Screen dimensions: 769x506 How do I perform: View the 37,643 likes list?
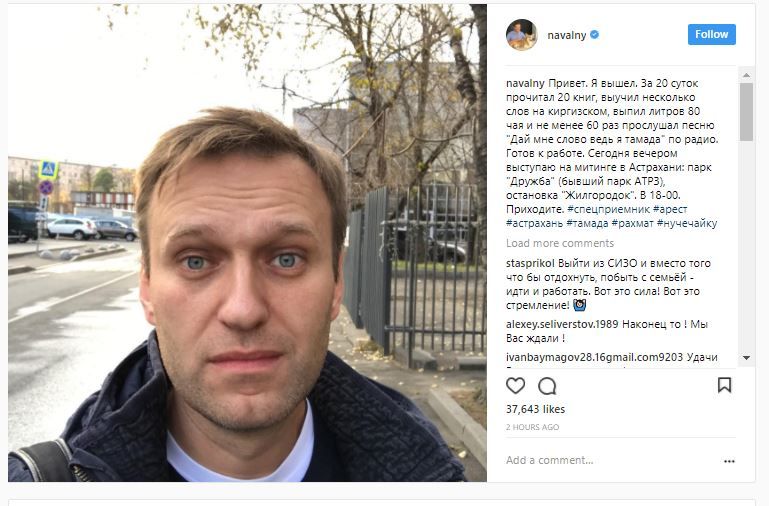click(x=536, y=409)
